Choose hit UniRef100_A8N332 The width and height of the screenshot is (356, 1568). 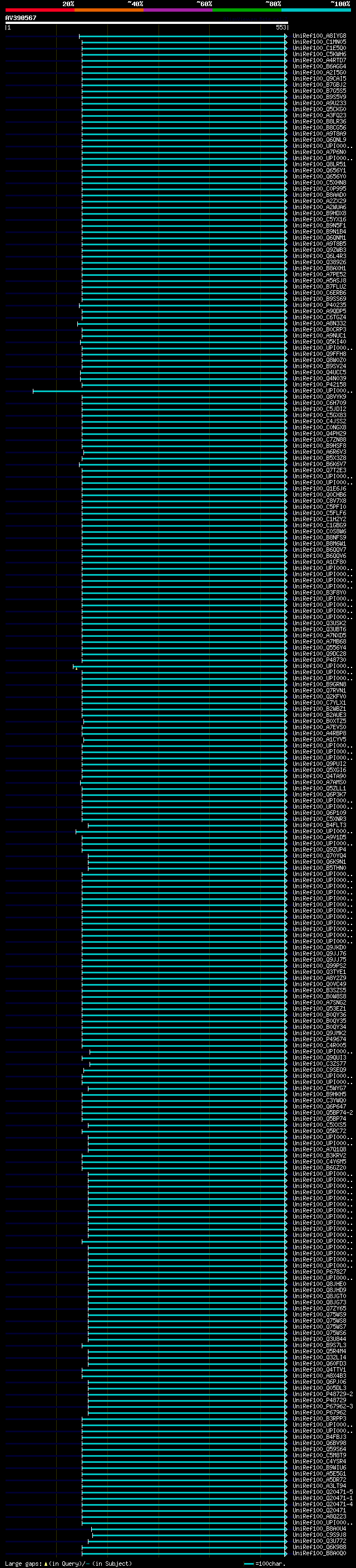tap(319, 324)
